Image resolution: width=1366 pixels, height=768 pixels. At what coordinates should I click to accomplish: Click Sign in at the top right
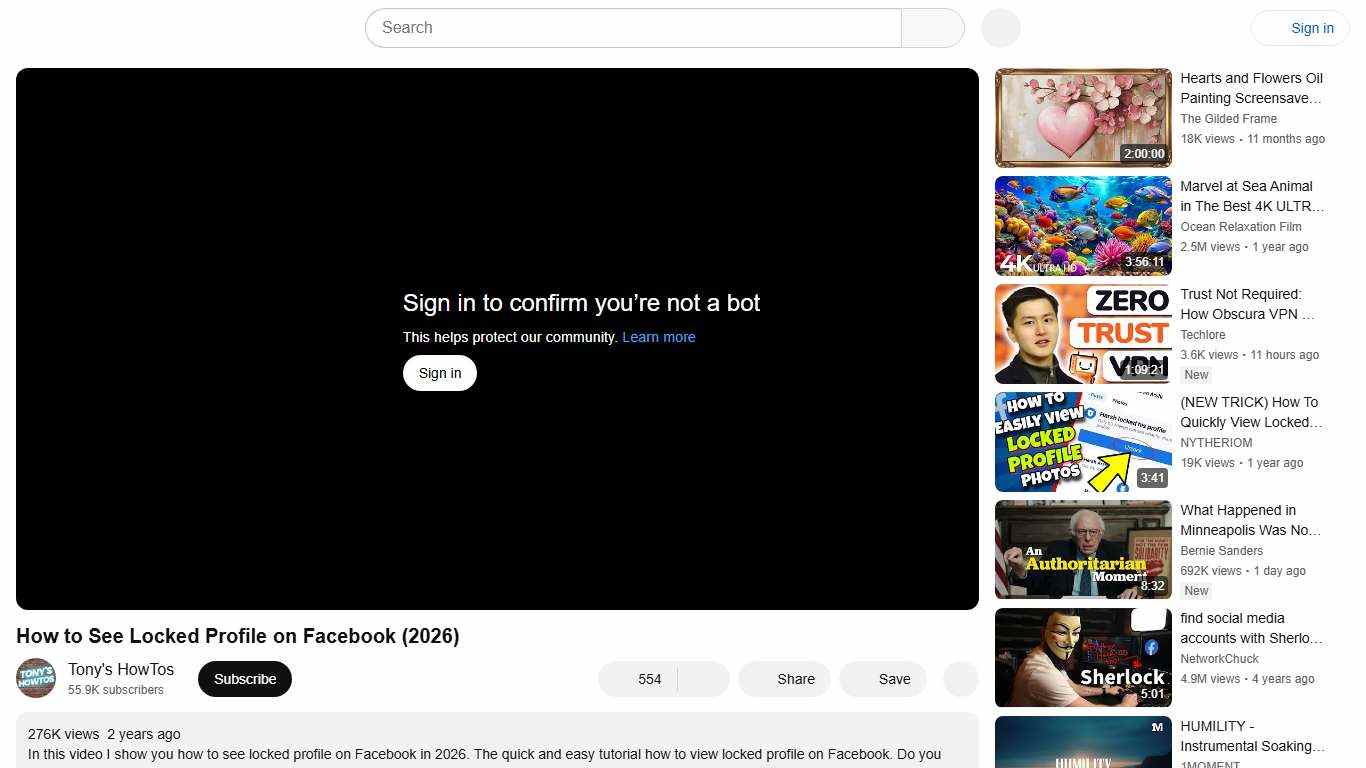coord(1311,27)
